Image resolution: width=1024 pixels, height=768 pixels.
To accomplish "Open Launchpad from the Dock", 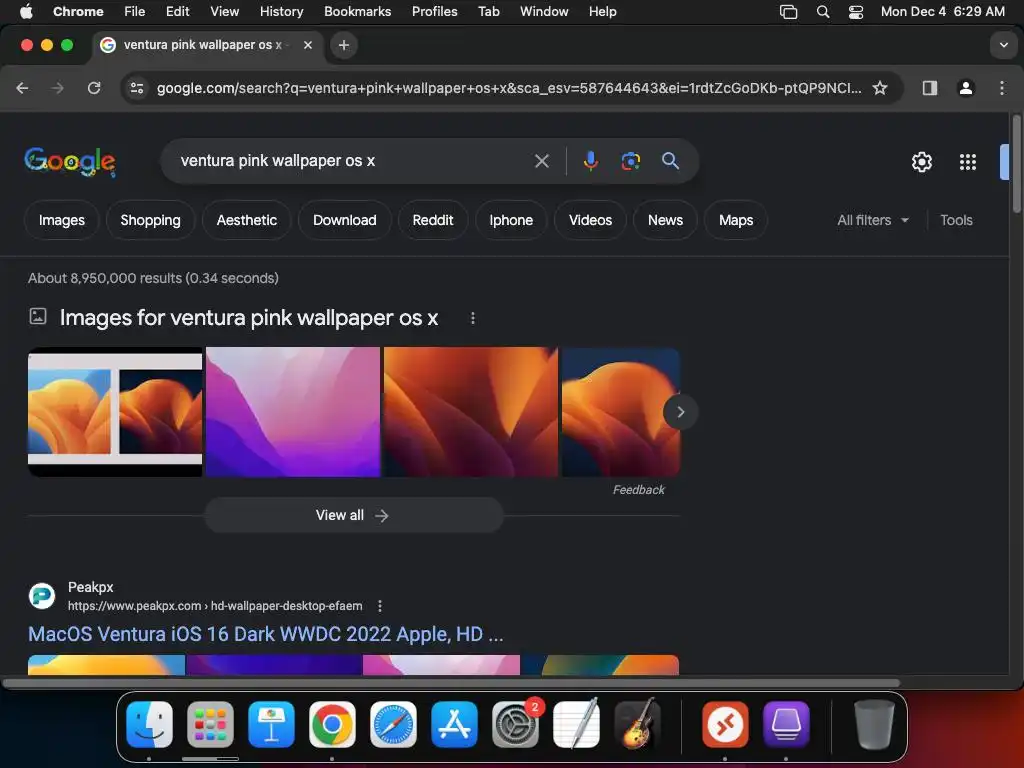I will [210, 725].
